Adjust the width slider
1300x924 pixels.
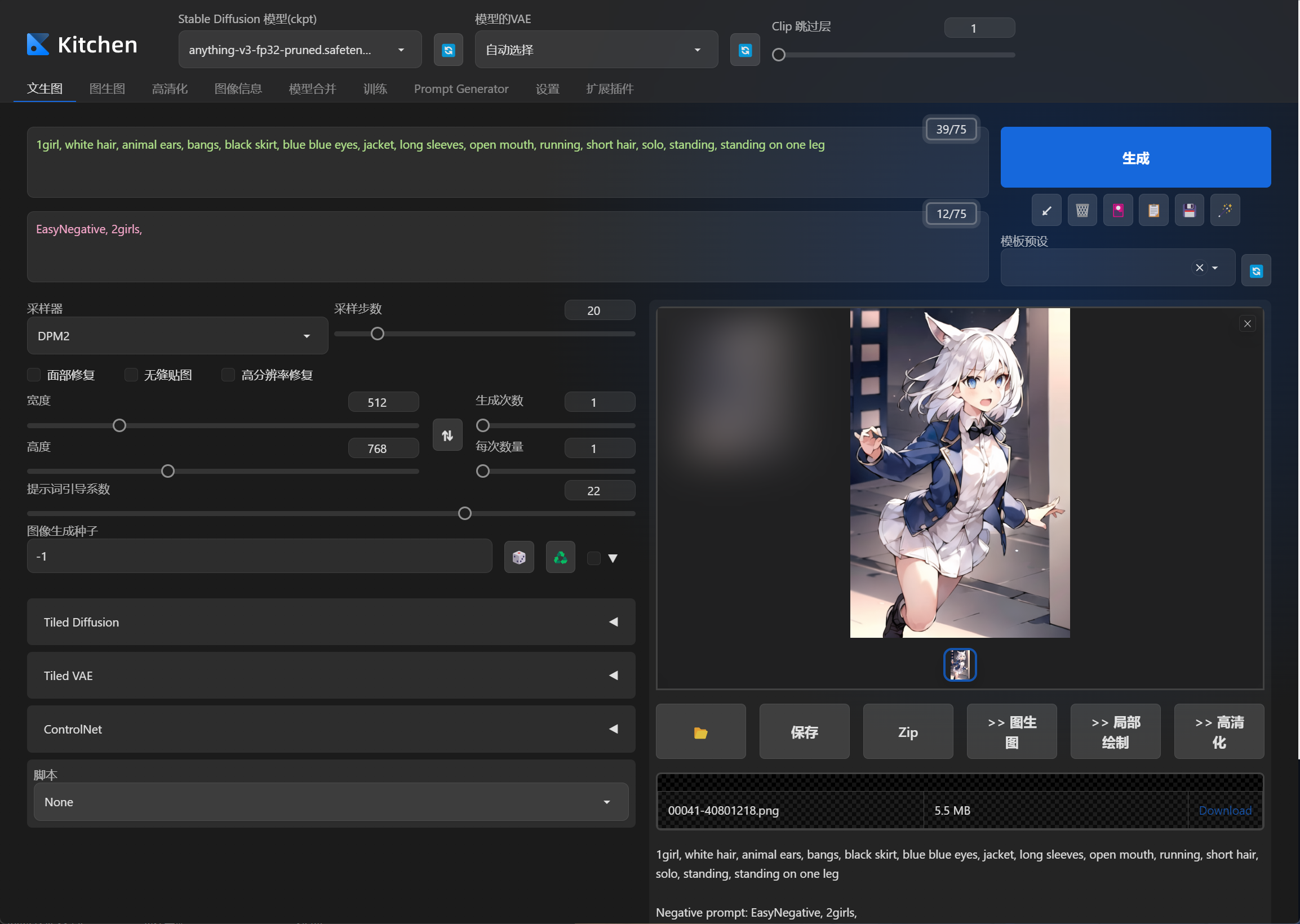(x=223, y=425)
